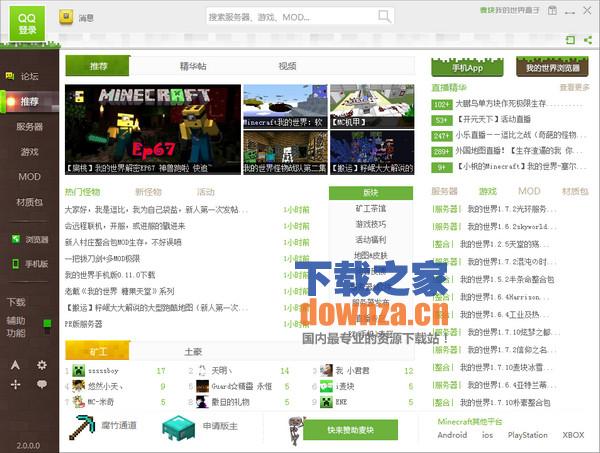
Task: Open 游戏 in the left sidebar
Action: (x=29, y=152)
